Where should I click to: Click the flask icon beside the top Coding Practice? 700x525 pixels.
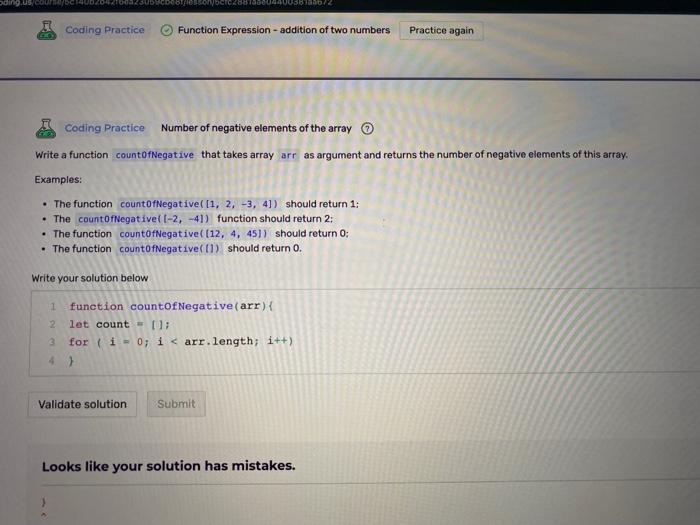[x=46, y=30]
